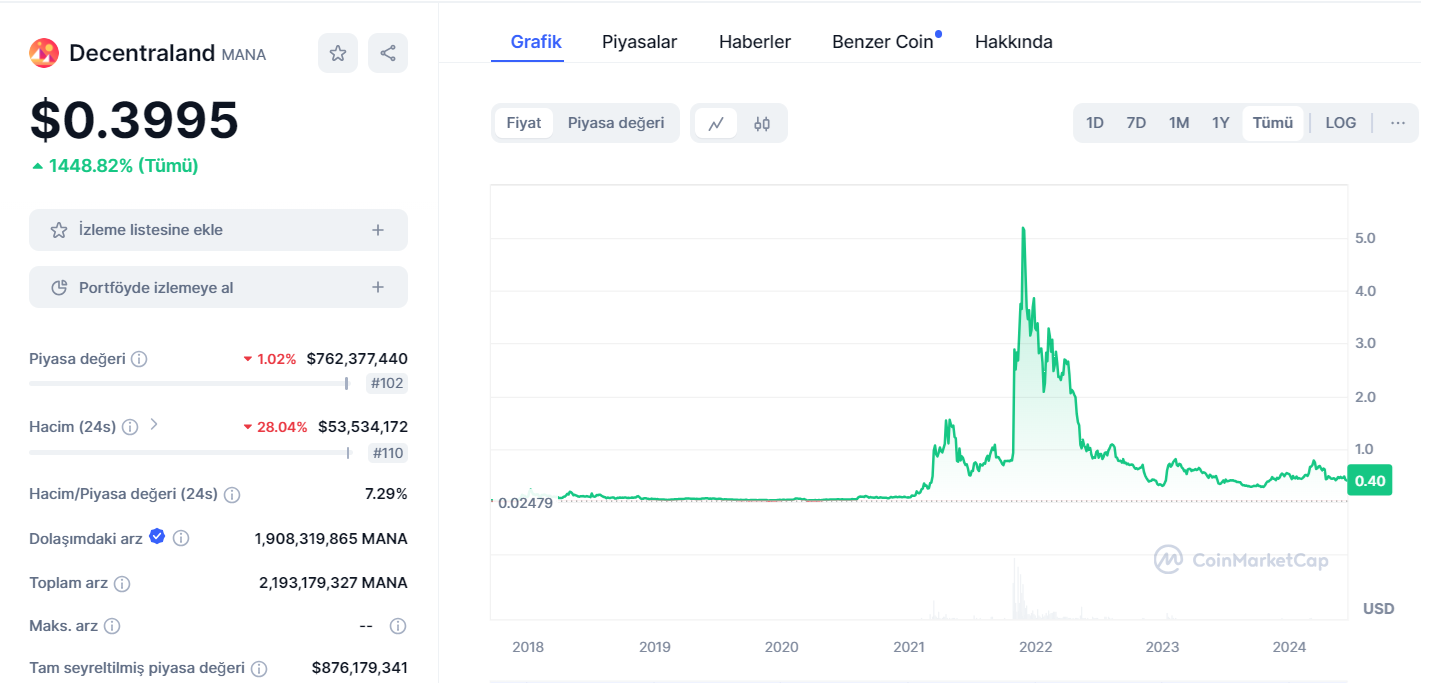Screen dimensions: 1440x695
Task: Select Fiyat chart mode
Action: pyautogui.click(x=524, y=123)
